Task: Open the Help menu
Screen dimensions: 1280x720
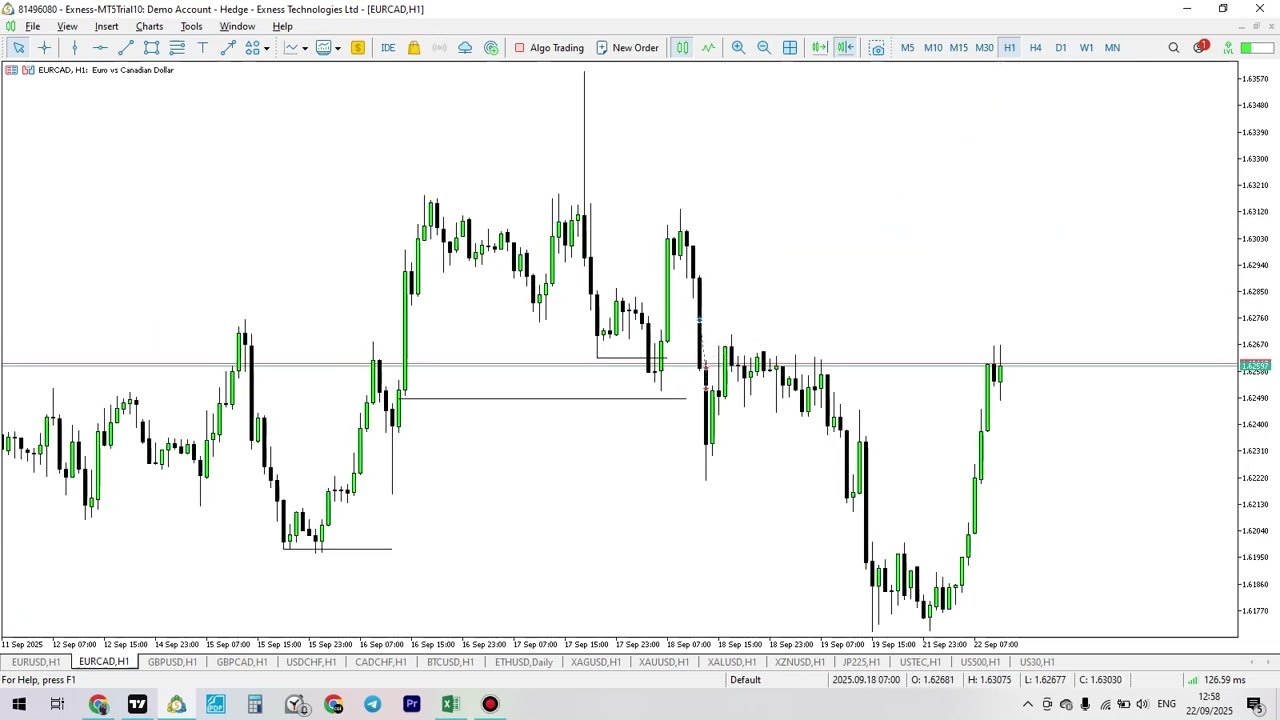Action: click(283, 26)
